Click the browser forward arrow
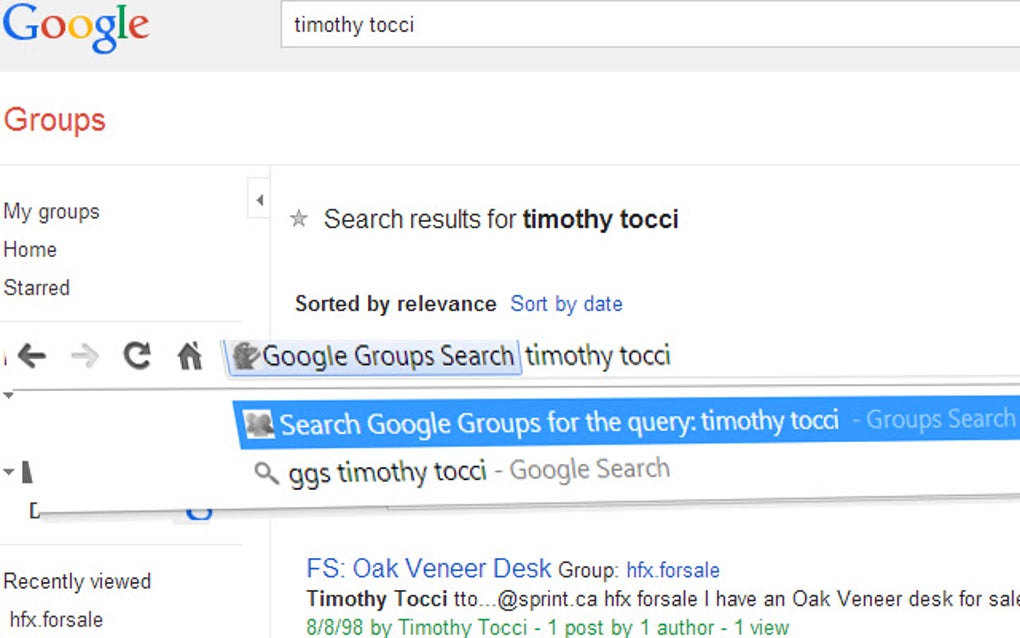 click(x=86, y=356)
